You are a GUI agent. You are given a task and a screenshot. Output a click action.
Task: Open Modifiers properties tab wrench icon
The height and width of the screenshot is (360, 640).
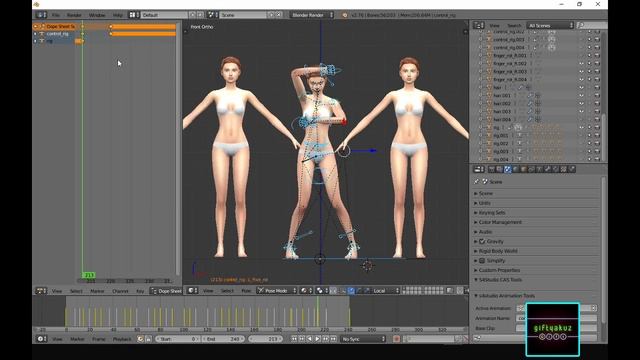pos(548,169)
